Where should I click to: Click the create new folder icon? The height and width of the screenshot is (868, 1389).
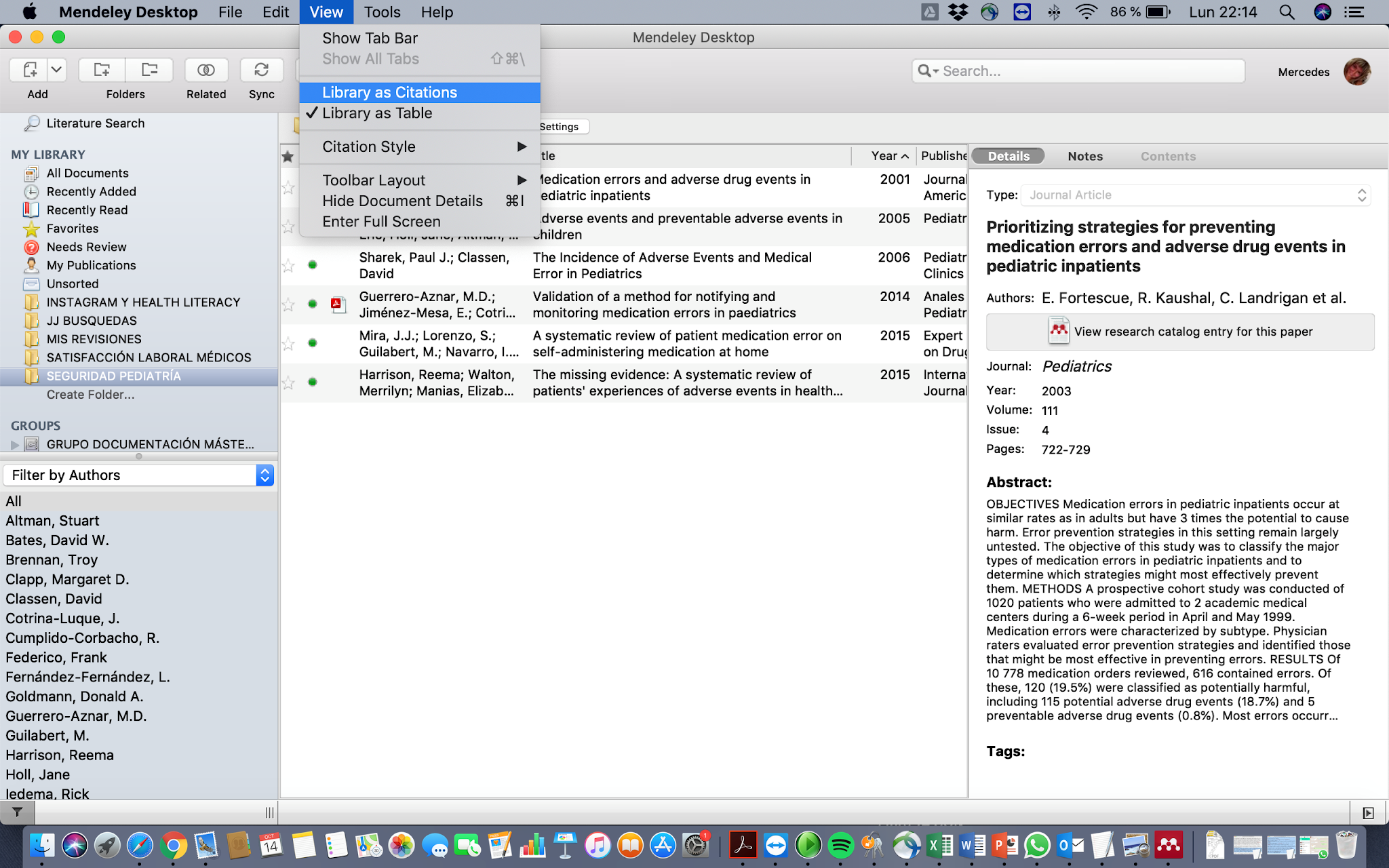point(102,70)
